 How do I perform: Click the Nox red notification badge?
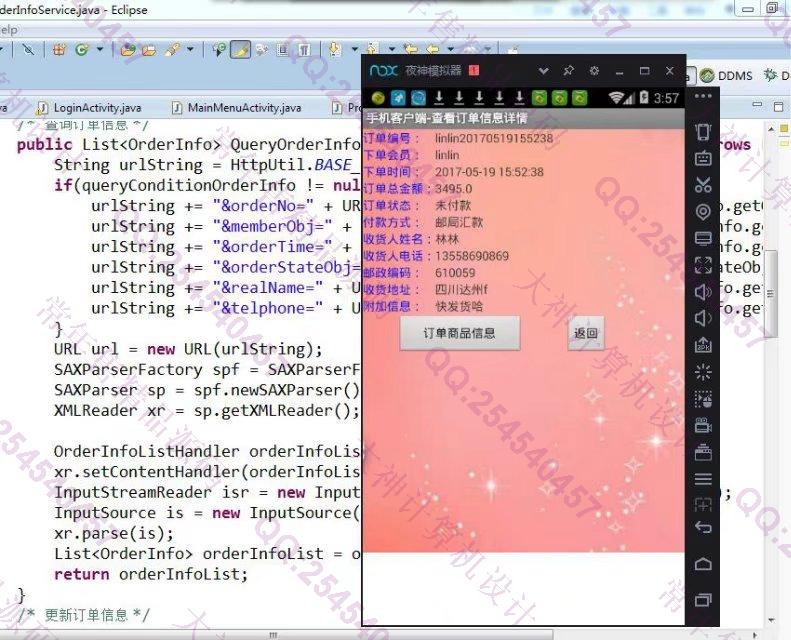(x=474, y=71)
